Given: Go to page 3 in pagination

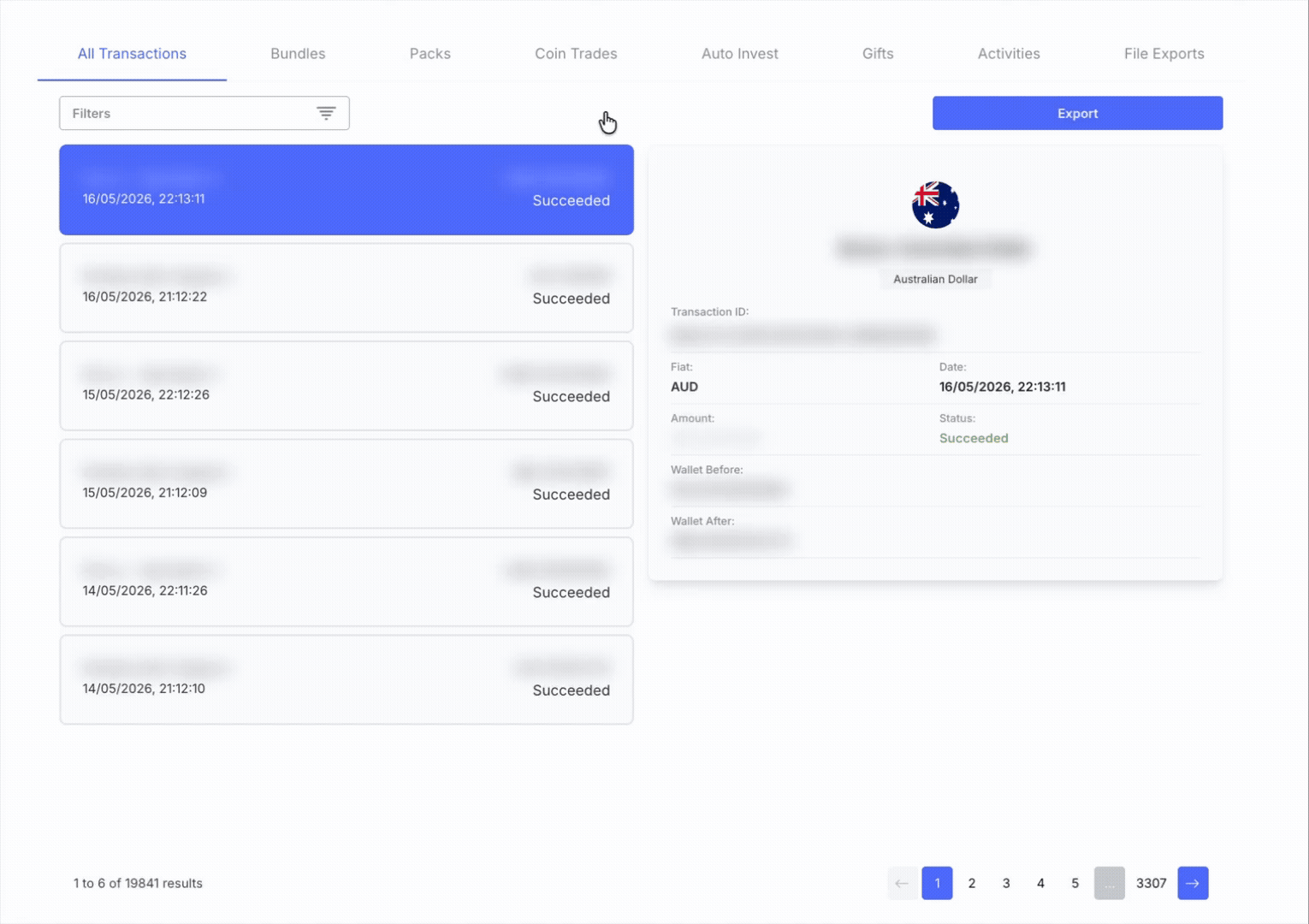Looking at the screenshot, I should [1006, 883].
